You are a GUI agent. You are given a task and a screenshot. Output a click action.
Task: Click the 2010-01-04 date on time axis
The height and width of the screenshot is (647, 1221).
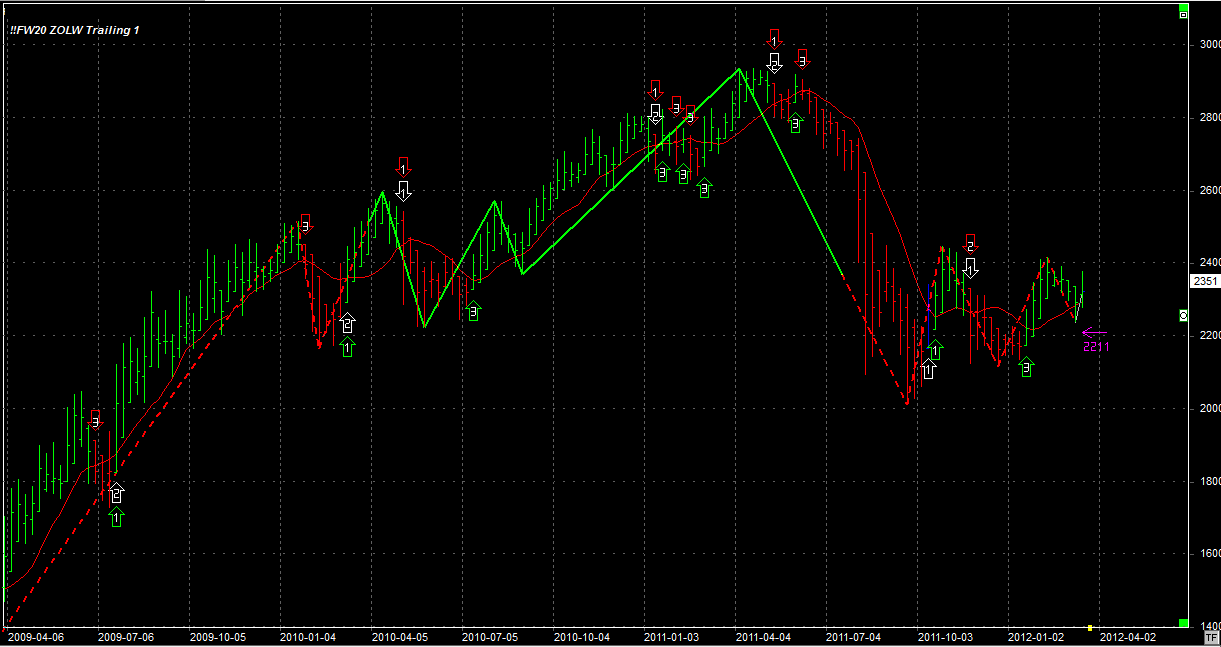[307, 636]
